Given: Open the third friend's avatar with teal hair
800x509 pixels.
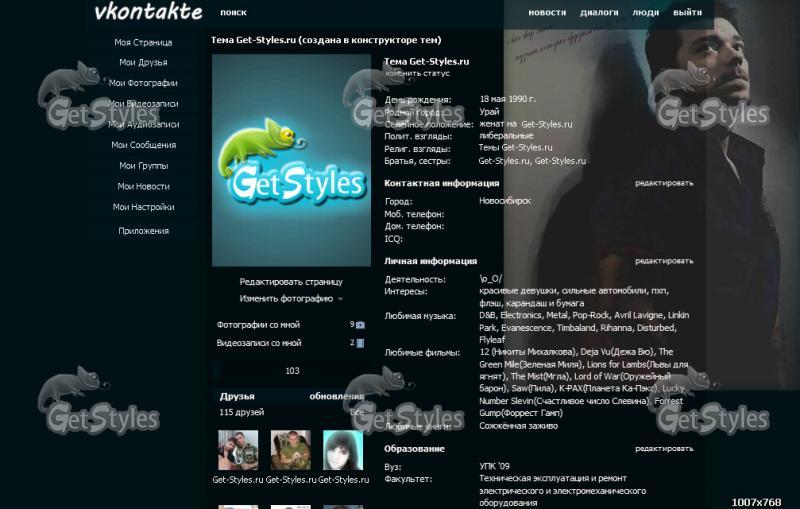Looking at the screenshot, I should tap(342, 450).
